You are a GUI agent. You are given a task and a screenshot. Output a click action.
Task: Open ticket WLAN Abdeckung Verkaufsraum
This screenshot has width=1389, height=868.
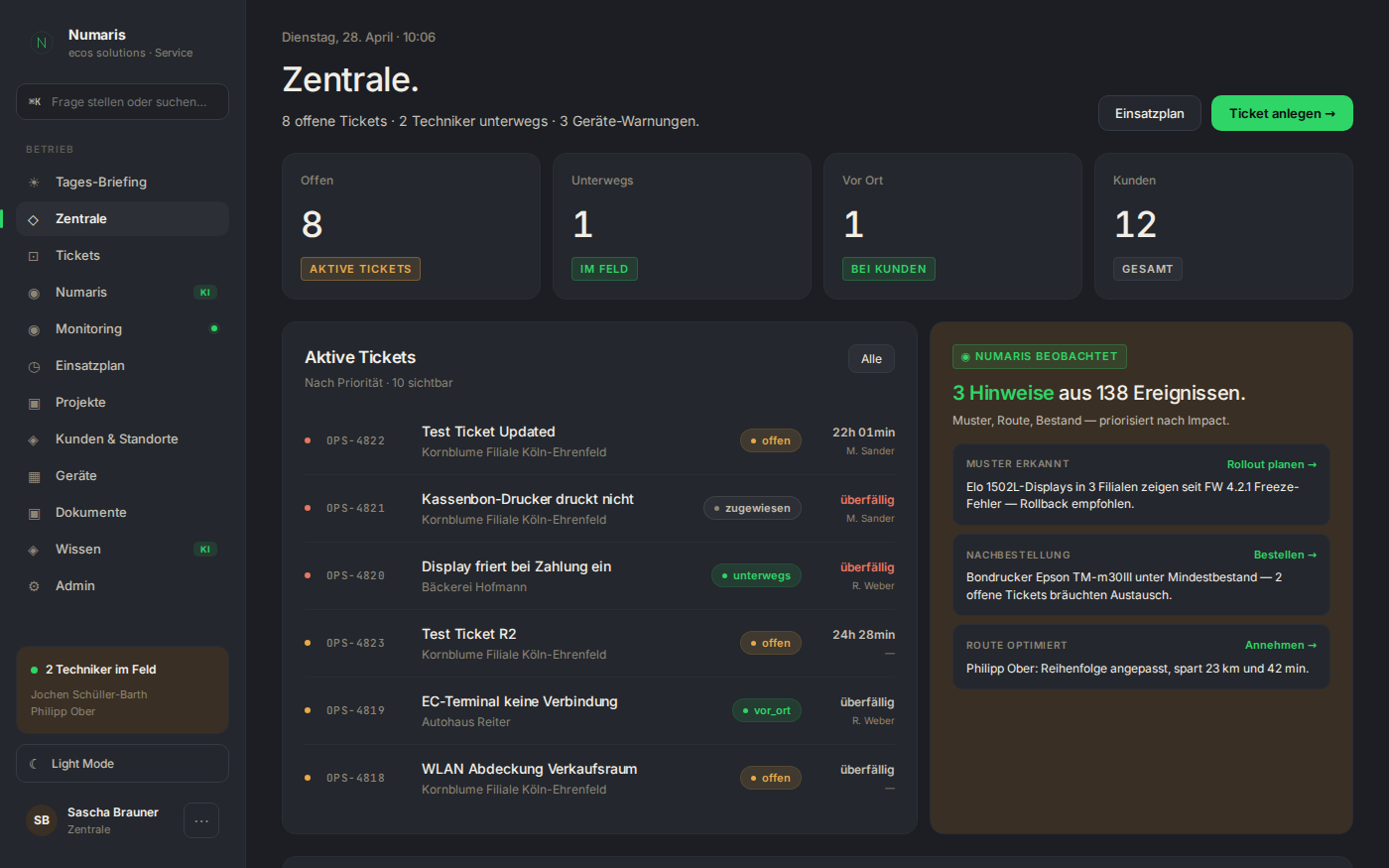coord(599,778)
